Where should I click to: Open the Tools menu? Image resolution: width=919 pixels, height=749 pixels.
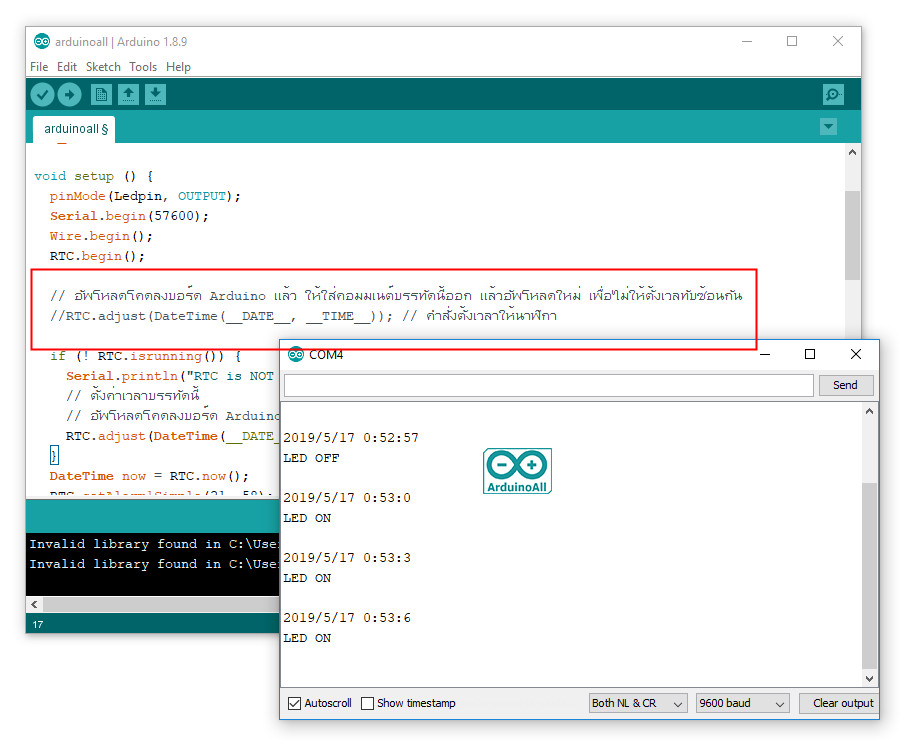pyautogui.click(x=143, y=67)
